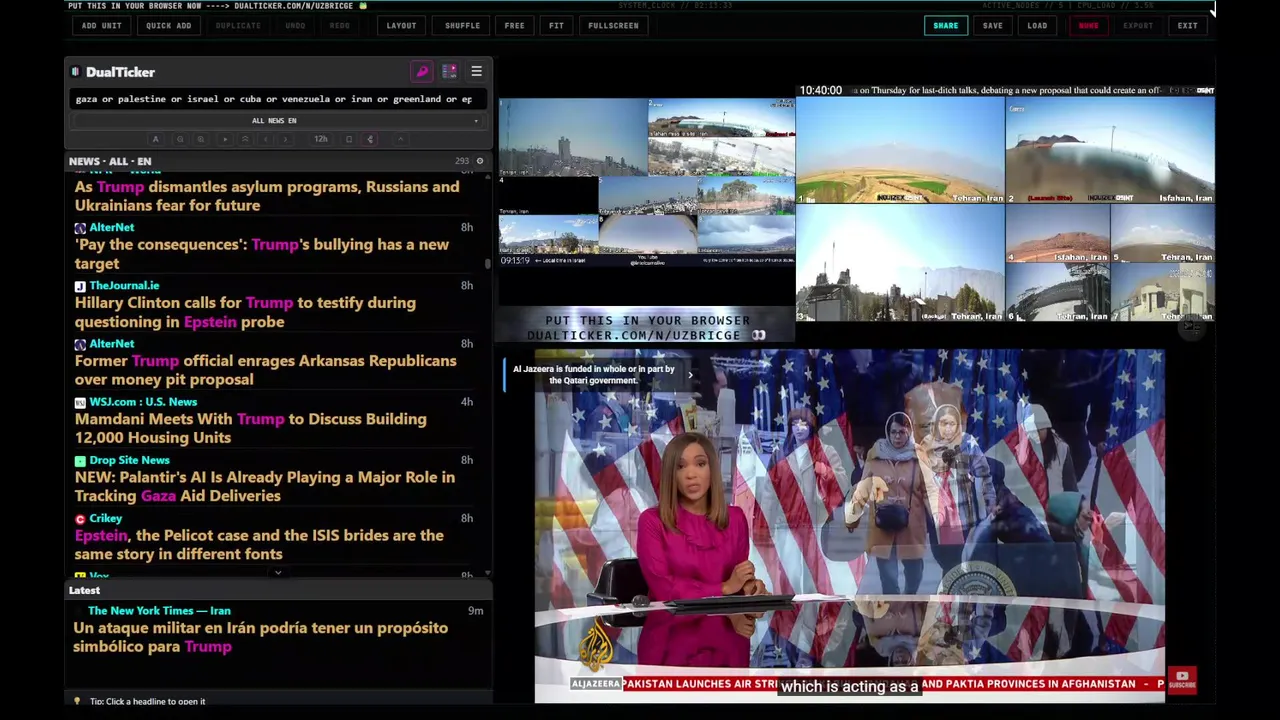Select the FREE layout mode
1280x720 pixels.
tap(514, 25)
